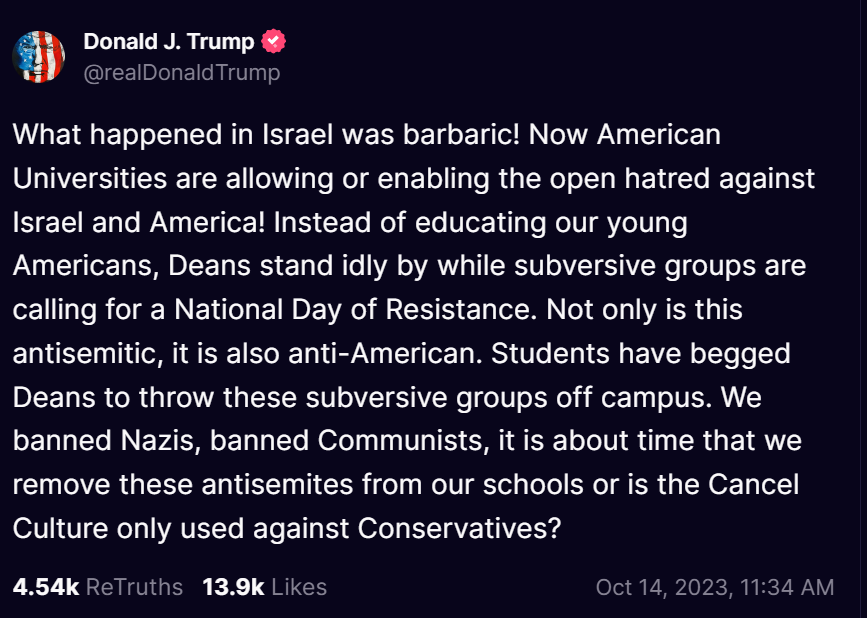Click the phrase "subversive groups off campus"
Image resolution: width=867 pixels, height=618 pixels.
[x=509, y=397]
